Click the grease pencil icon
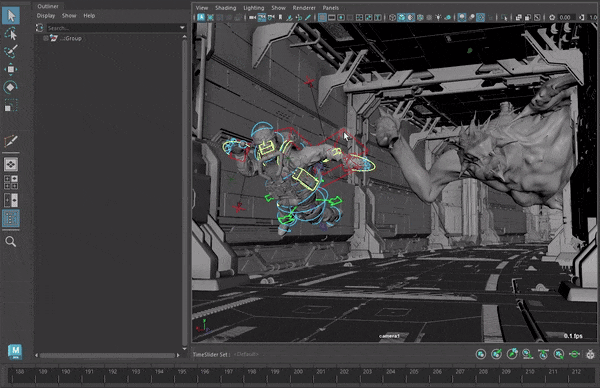 coord(308,17)
